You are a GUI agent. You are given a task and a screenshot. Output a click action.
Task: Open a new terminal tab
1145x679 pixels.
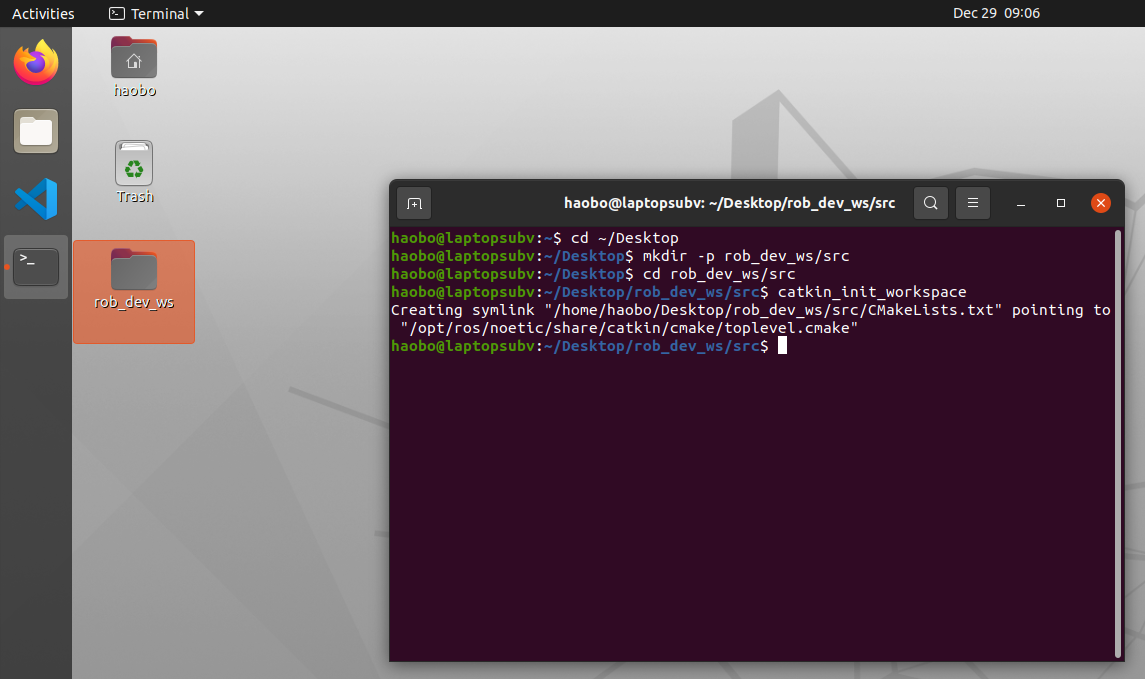[x=414, y=203]
